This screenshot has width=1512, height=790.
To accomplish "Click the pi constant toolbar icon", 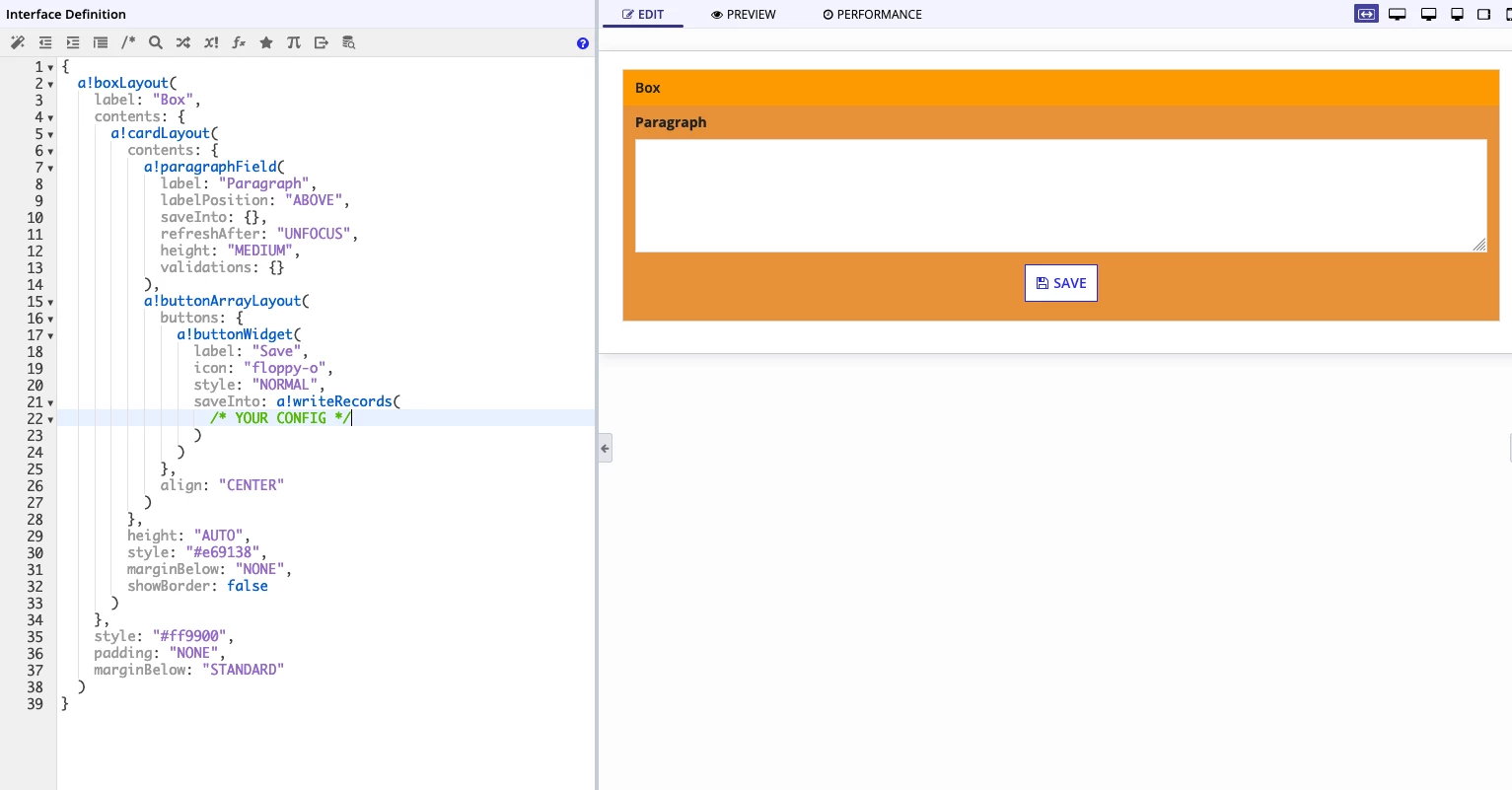I will (294, 42).
